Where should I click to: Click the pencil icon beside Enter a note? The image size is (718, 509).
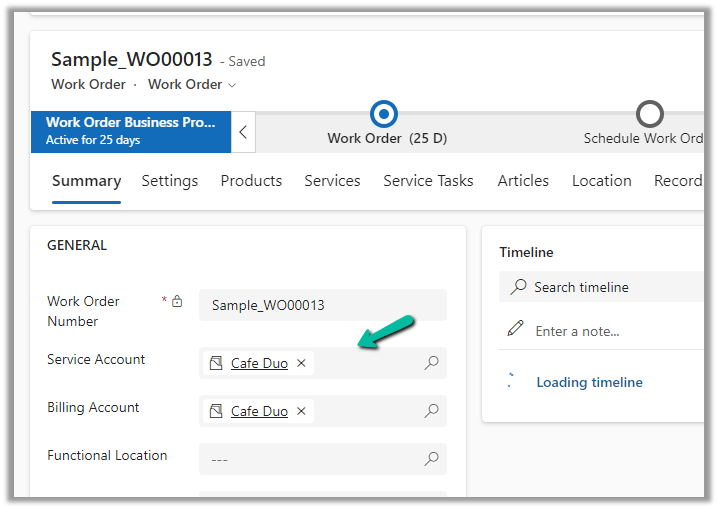tap(516, 329)
